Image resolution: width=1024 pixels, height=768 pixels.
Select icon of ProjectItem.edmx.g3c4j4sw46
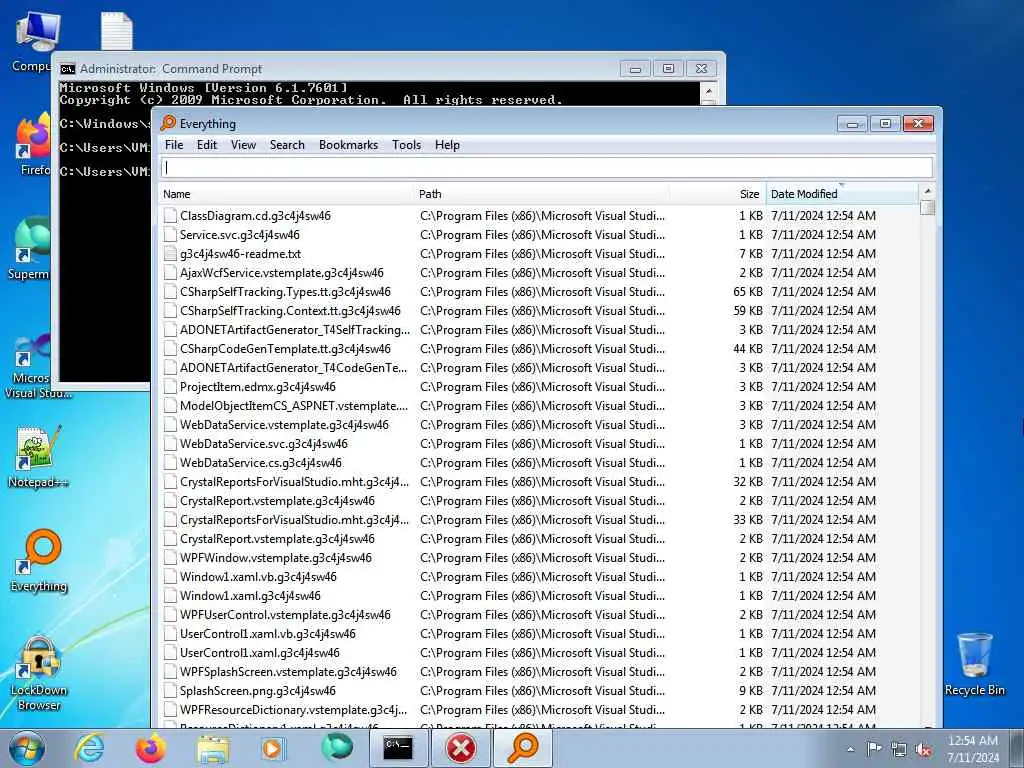(x=170, y=387)
